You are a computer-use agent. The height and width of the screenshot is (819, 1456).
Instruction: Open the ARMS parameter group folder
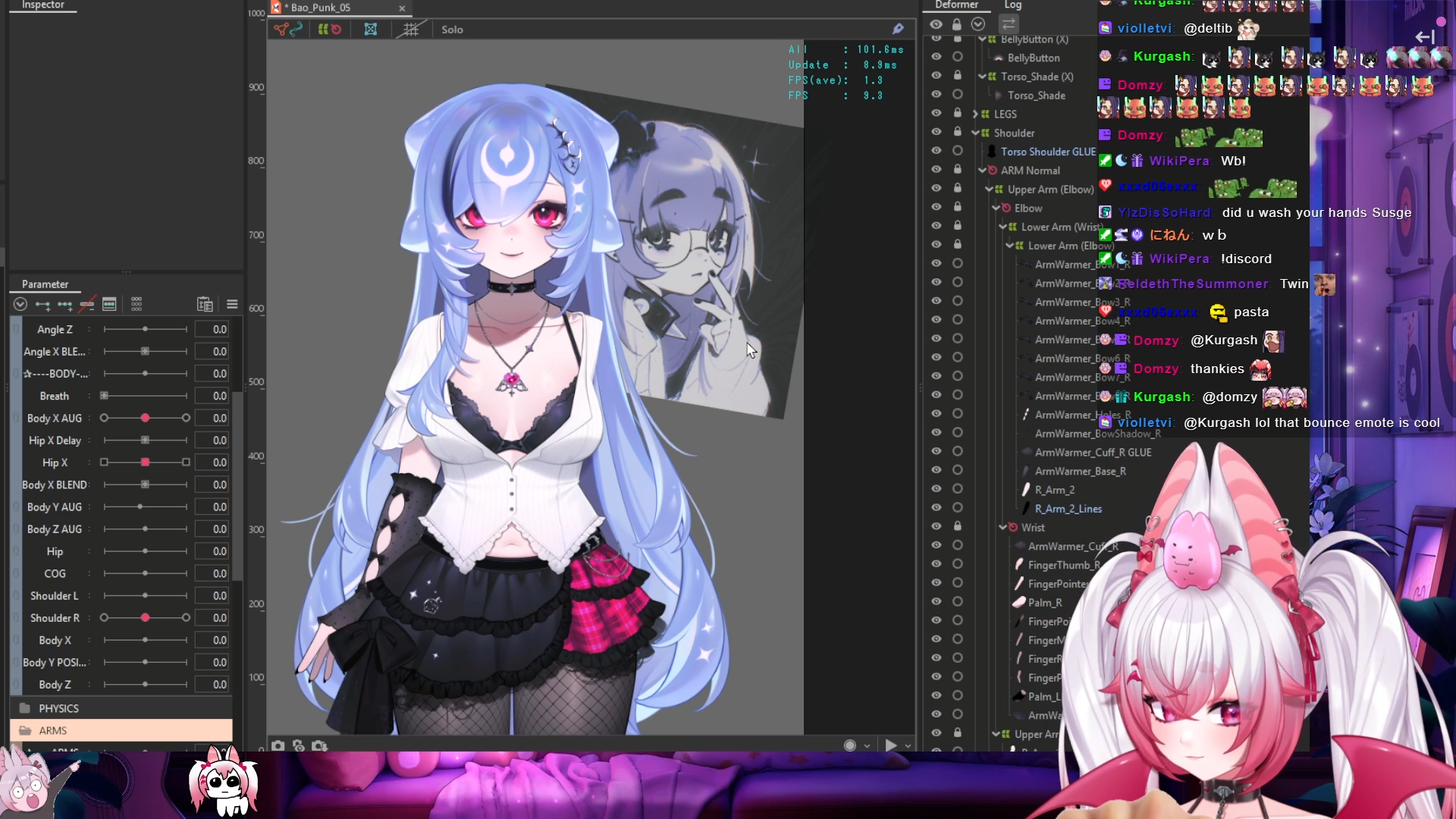[53, 730]
